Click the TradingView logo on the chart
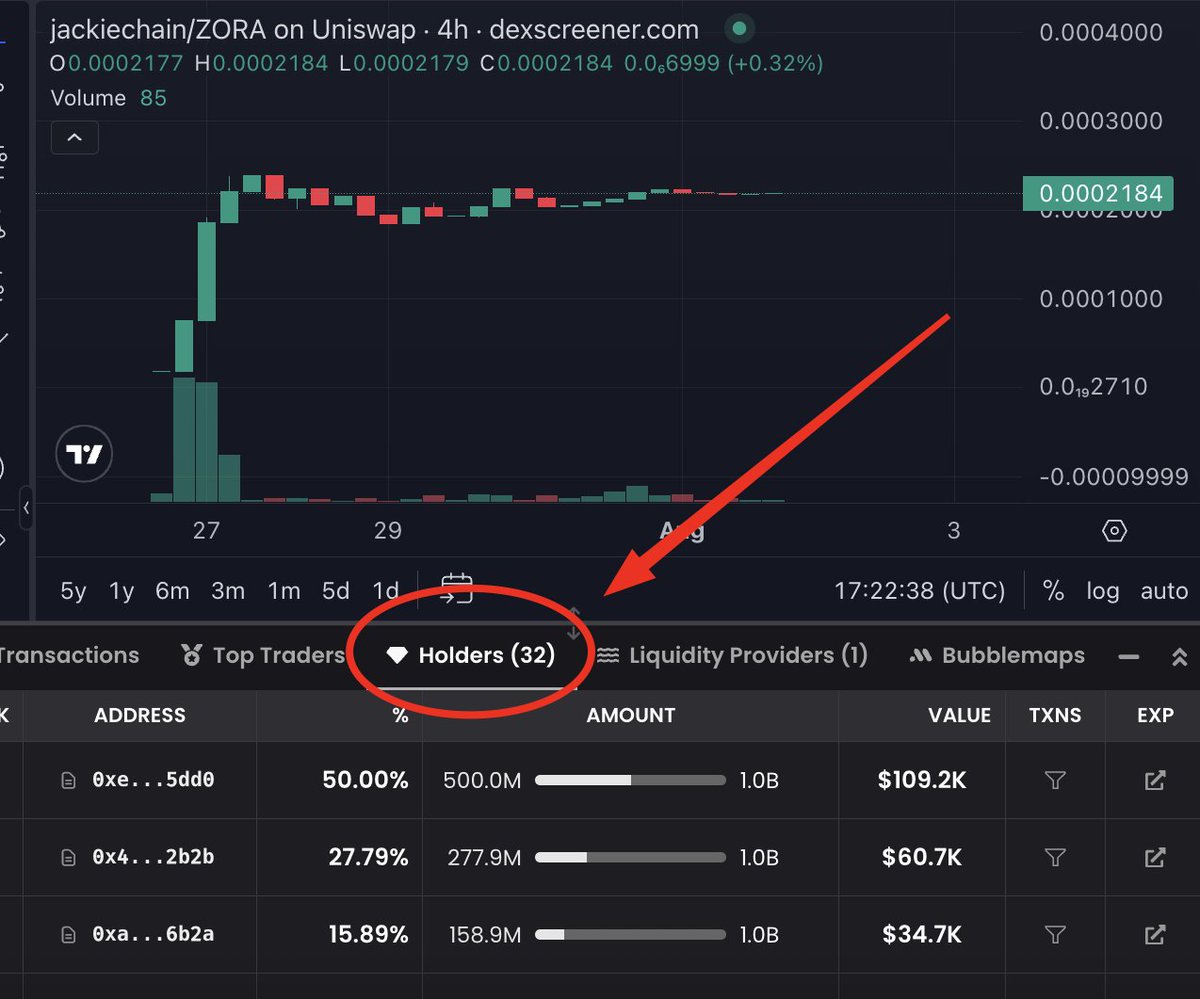Viewport: 1200px width, 999px height. tap(85, 455)
